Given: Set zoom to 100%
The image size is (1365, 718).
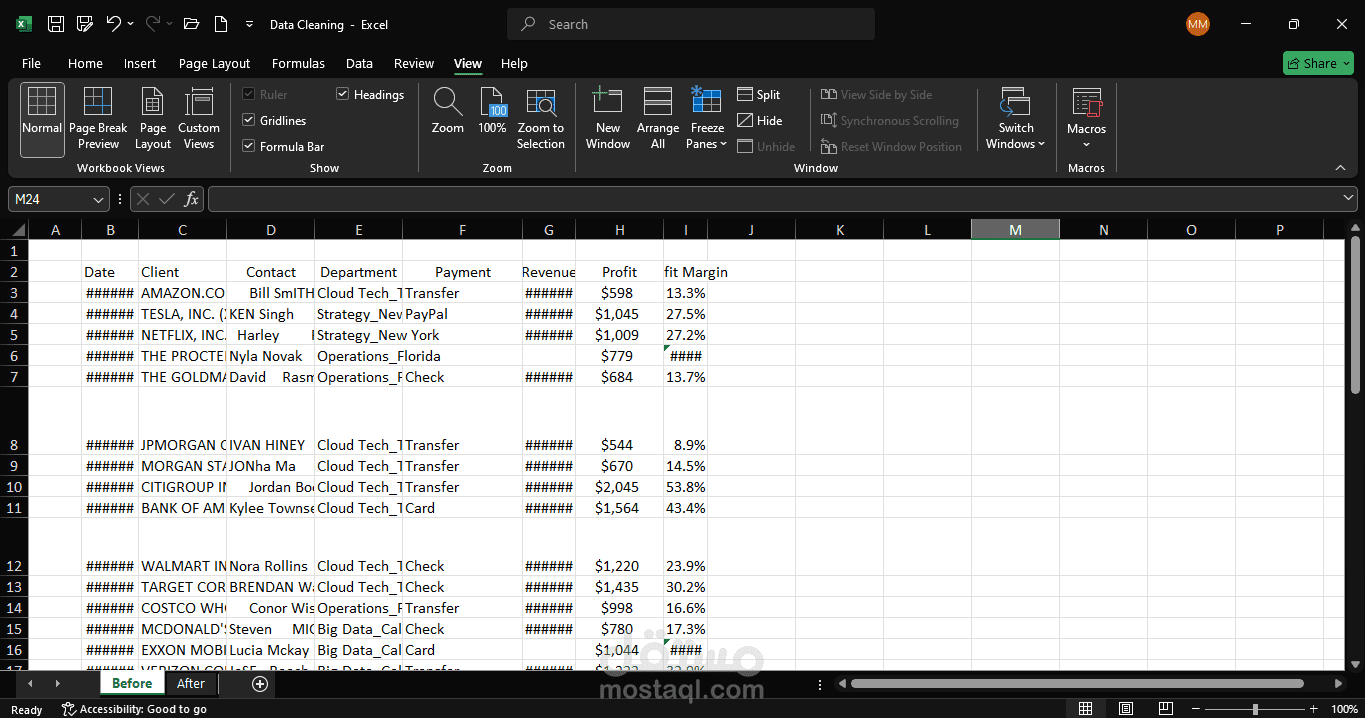Looking at the screenshot, I should [492, 110].
